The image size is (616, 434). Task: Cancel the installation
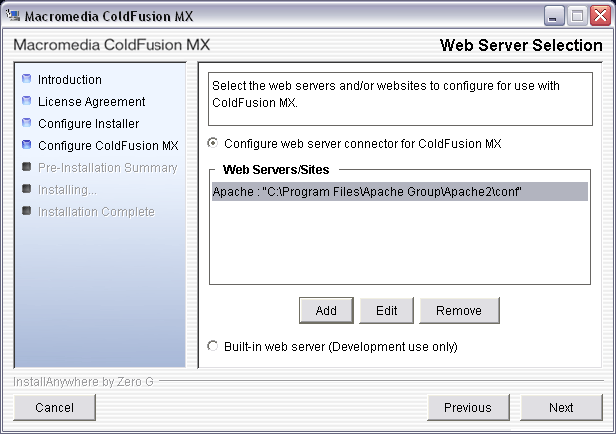coord(55,407)
